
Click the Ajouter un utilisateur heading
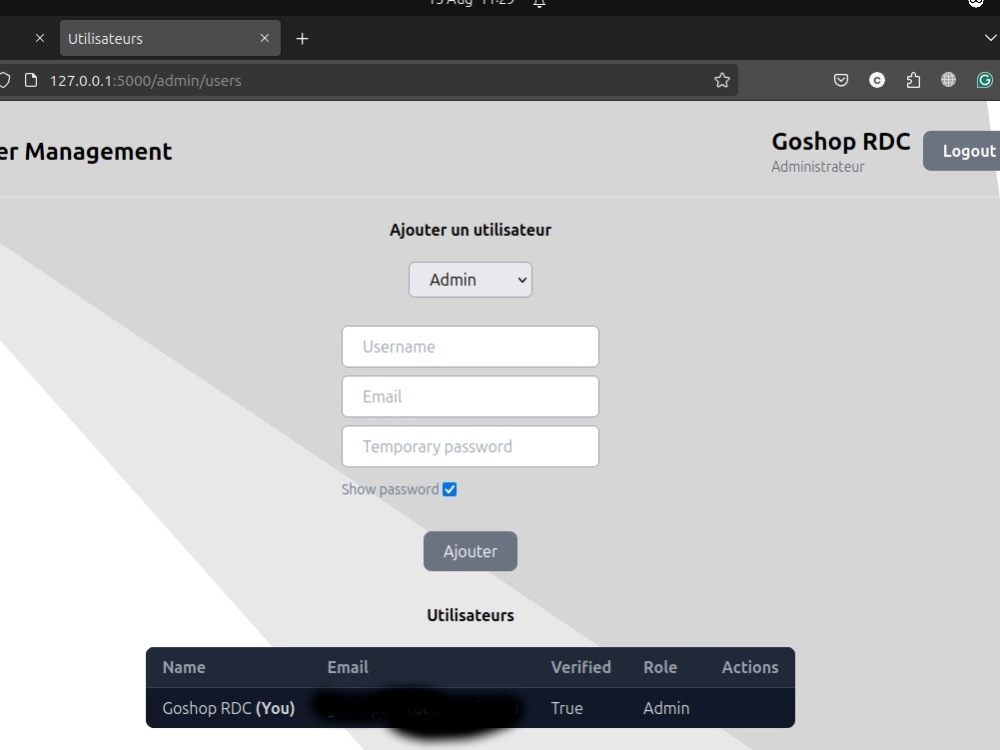coord(470,230)
